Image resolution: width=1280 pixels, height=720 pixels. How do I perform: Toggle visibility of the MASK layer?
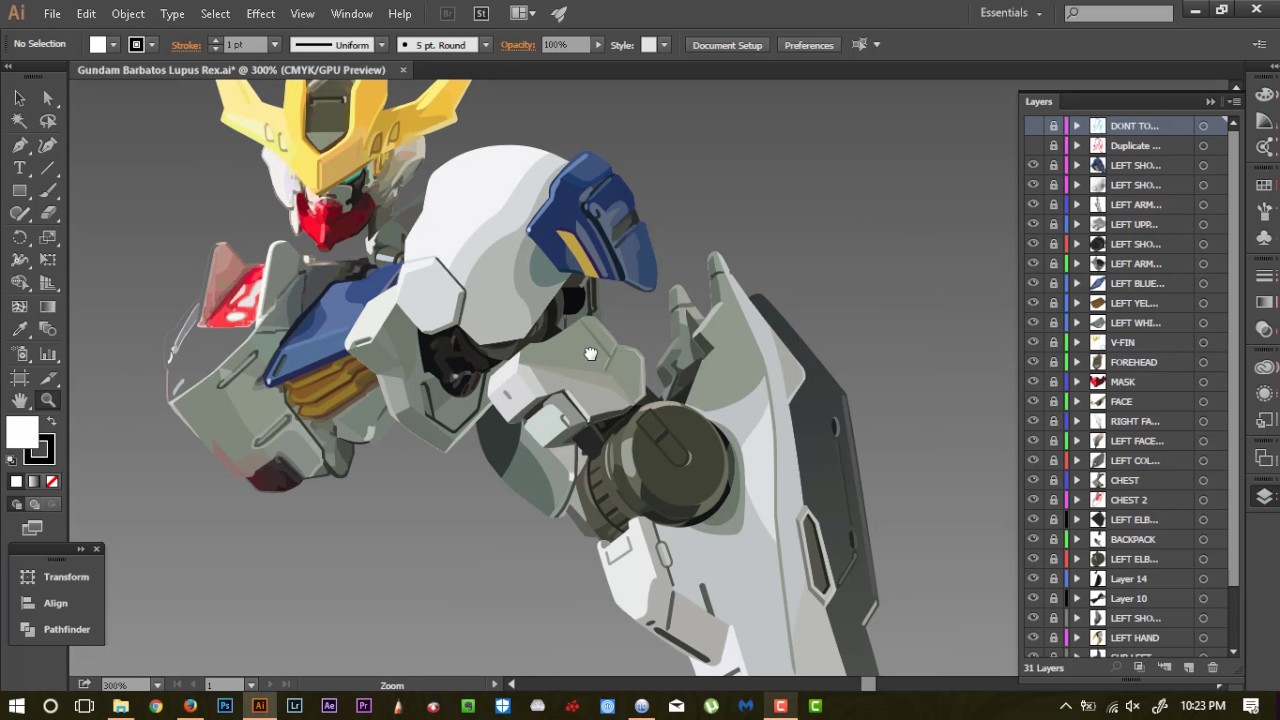[x=1033, y=382]
